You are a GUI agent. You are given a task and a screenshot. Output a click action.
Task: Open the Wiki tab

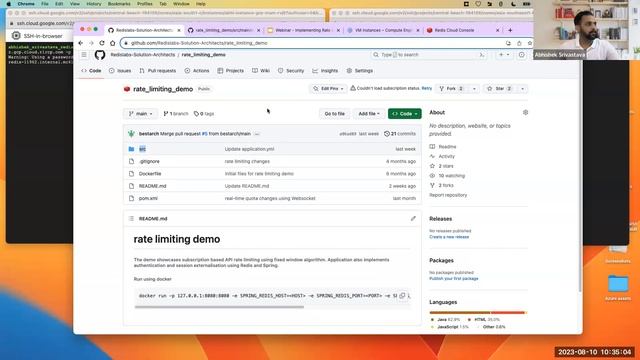pos(261,71)
